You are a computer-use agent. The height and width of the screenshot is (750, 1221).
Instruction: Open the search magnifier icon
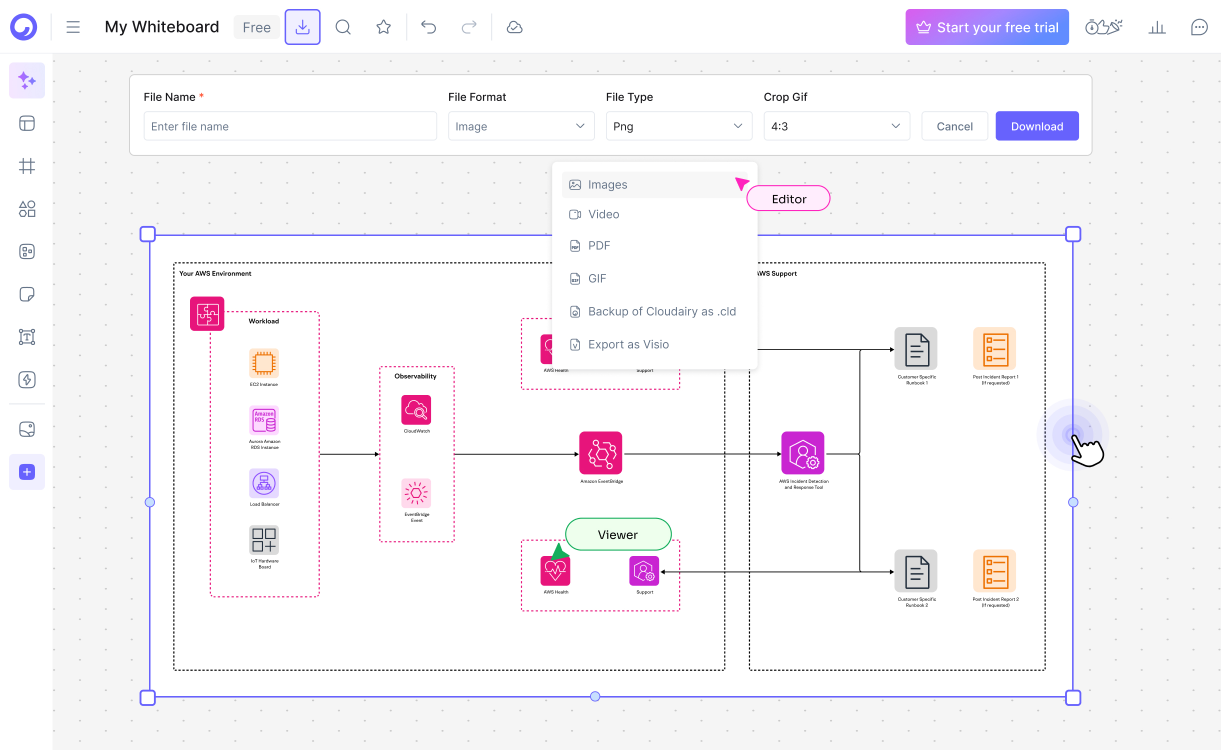click(343, 27)
